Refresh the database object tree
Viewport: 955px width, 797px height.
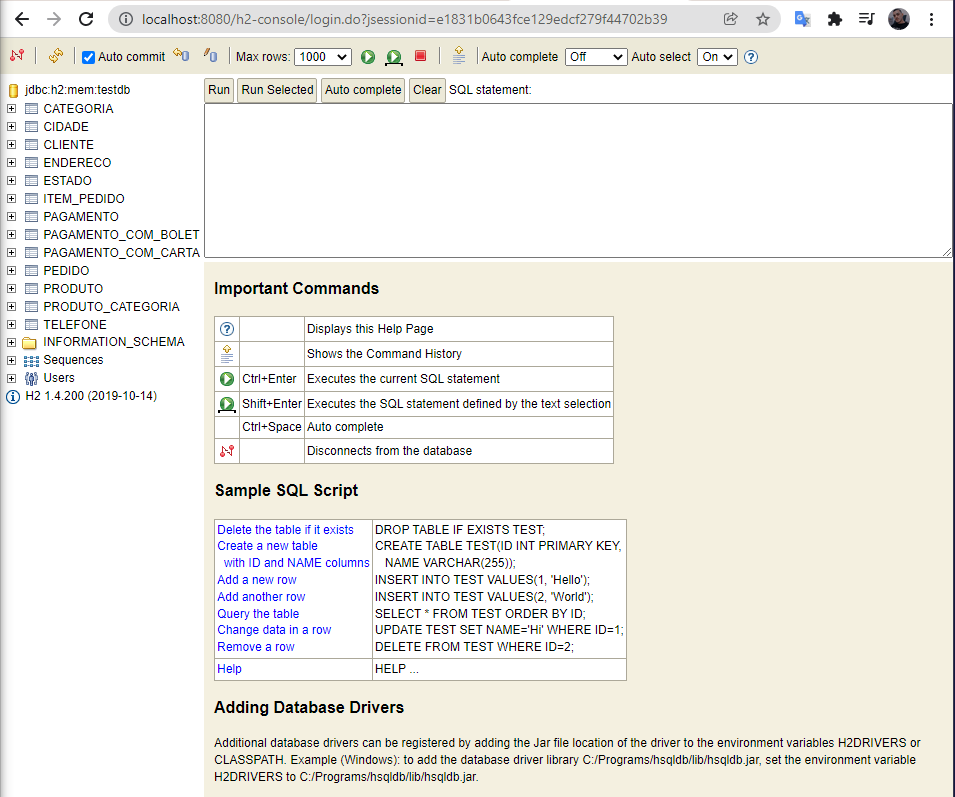[56, 56]
